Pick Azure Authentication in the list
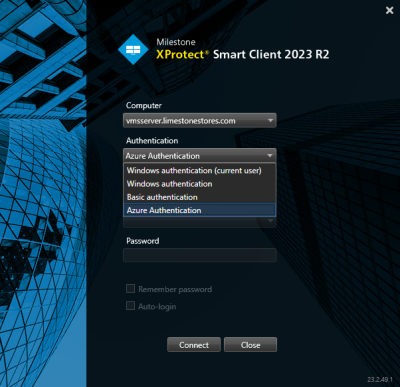 200,210
